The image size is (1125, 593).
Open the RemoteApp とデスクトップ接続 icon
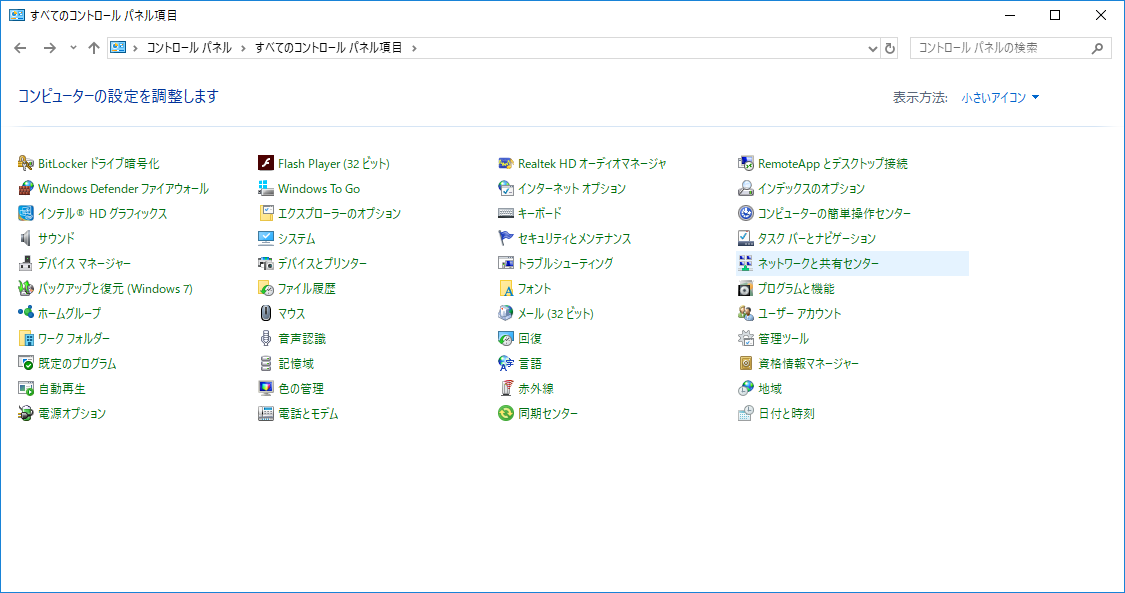click(x=746, y=163)
